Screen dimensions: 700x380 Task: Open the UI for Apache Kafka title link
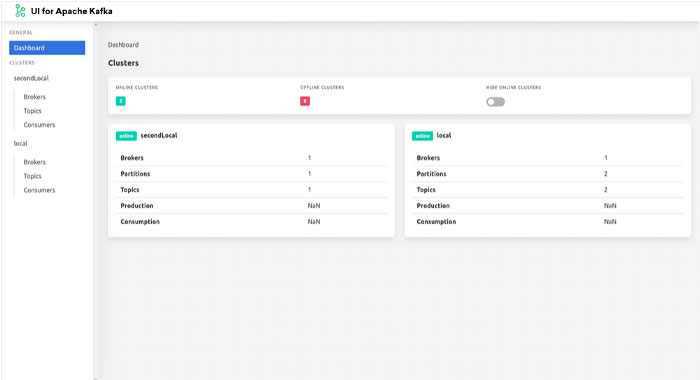[x=71, y=11]
